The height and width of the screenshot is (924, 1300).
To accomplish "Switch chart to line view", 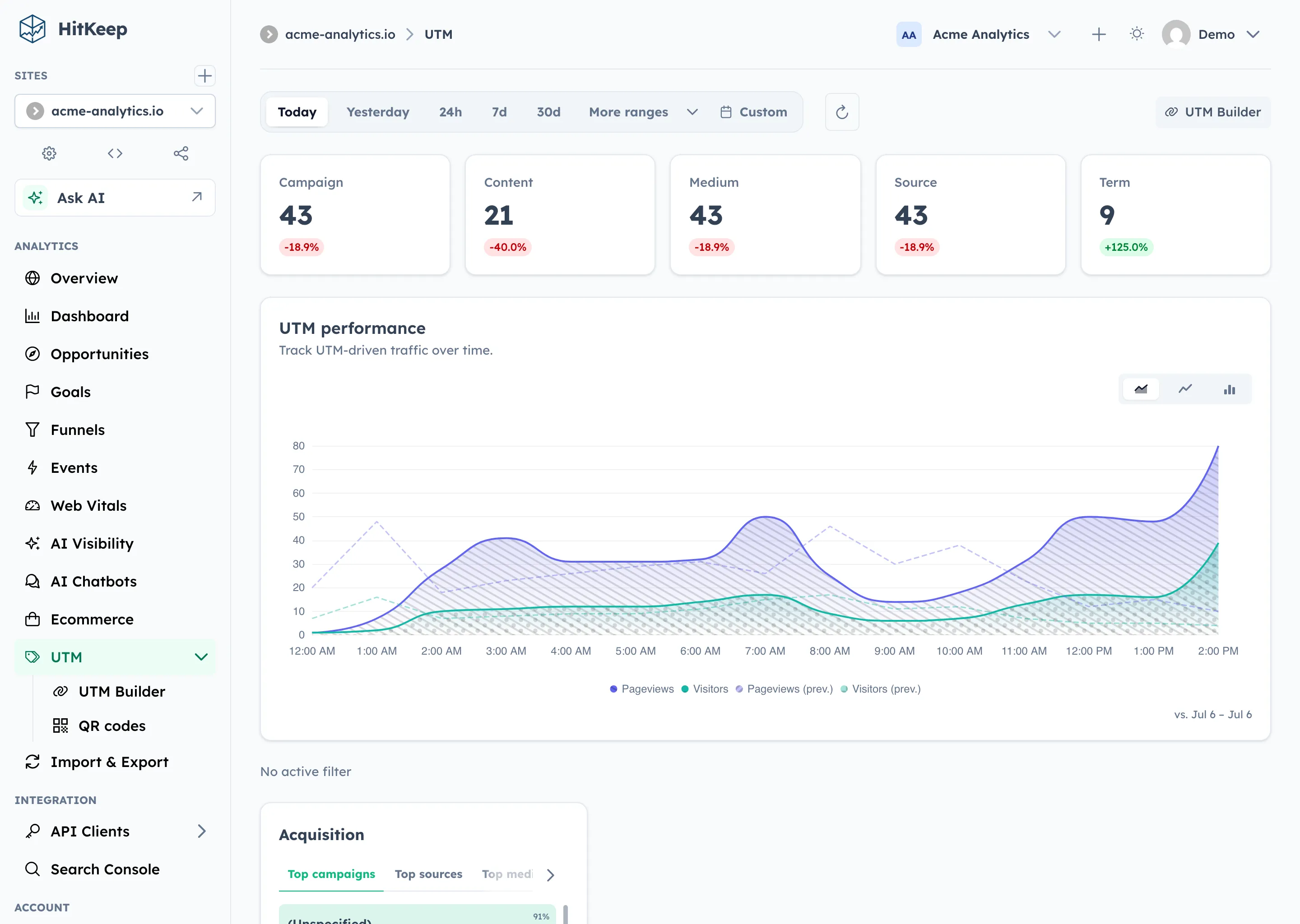I will pos(1185,389).
